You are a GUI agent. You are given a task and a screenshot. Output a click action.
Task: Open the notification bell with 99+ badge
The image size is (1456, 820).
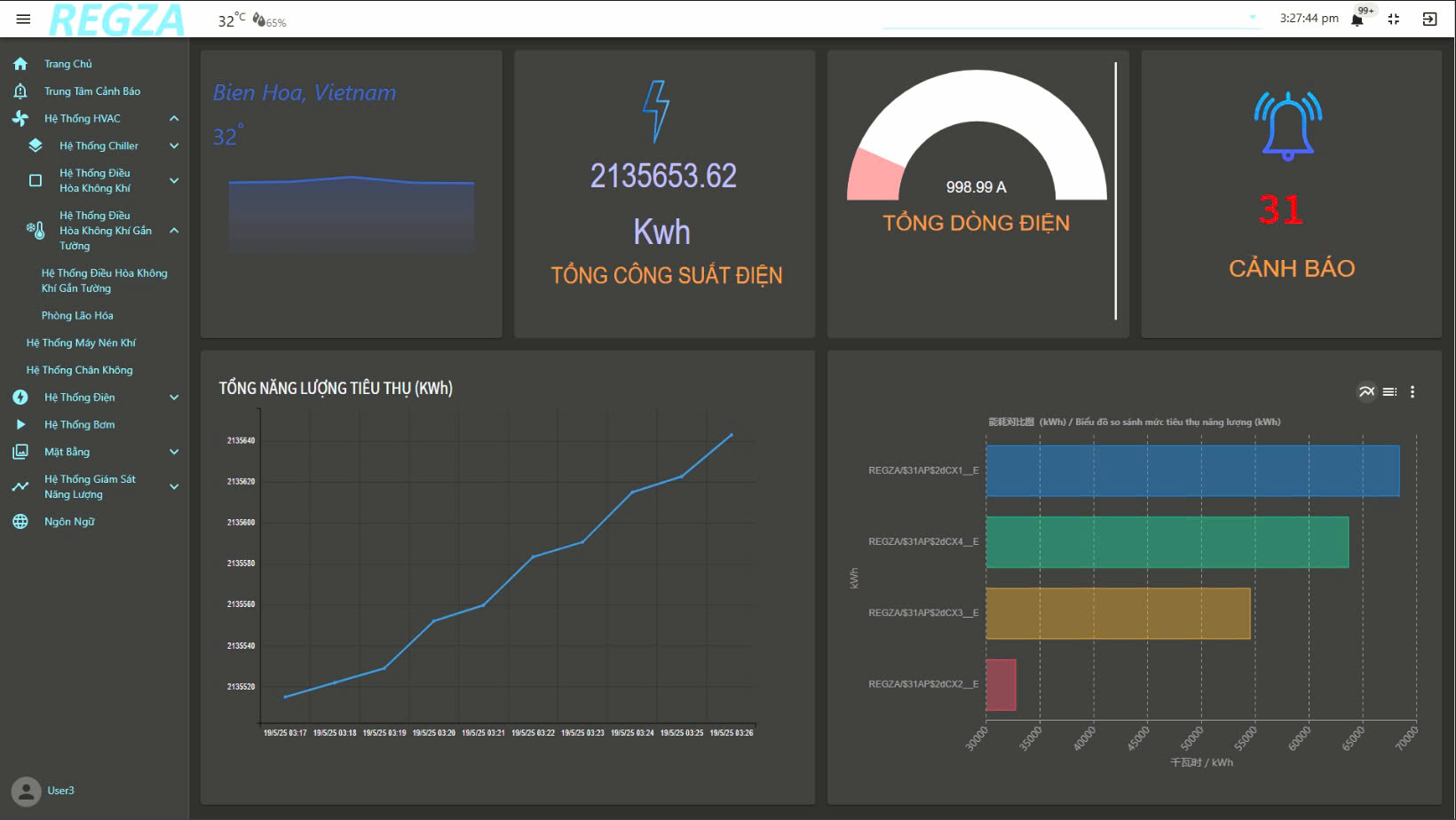(x=1357, y=20)
